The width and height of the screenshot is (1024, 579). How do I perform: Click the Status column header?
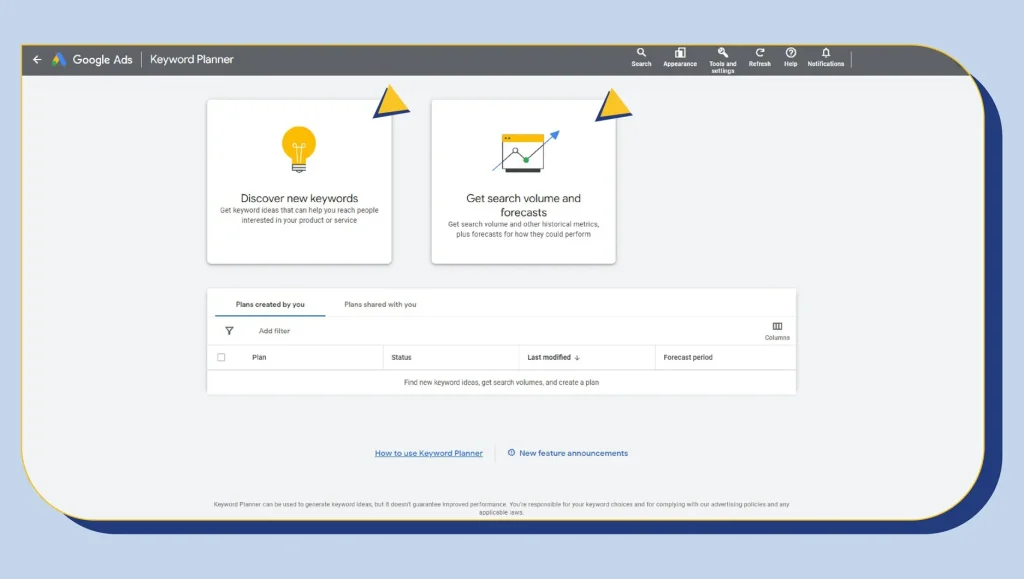pyautogui.click(x=401, y=358)
